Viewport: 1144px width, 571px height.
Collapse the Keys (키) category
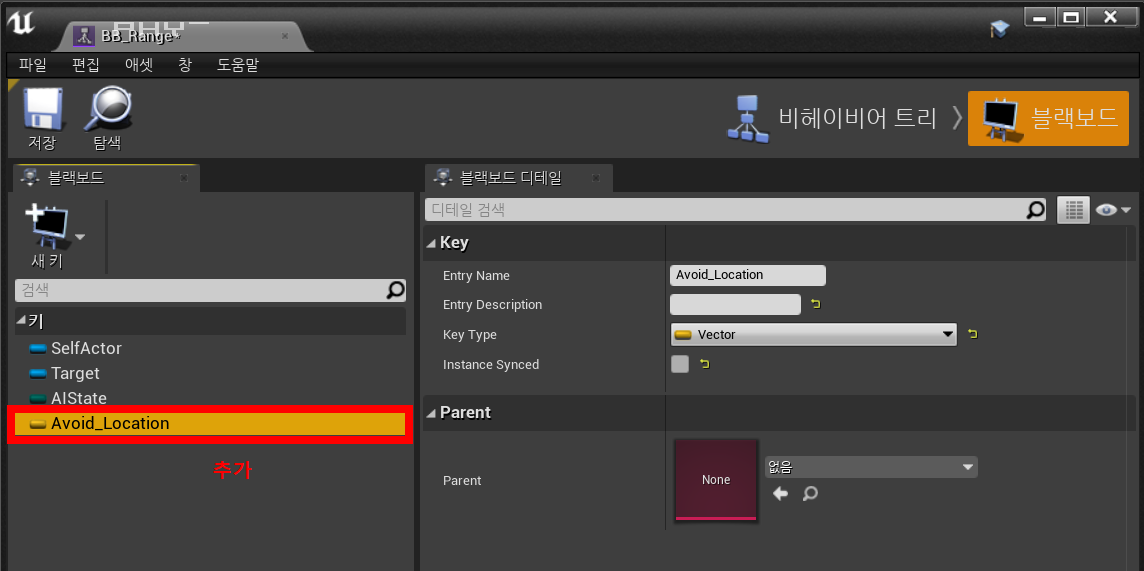20,320
